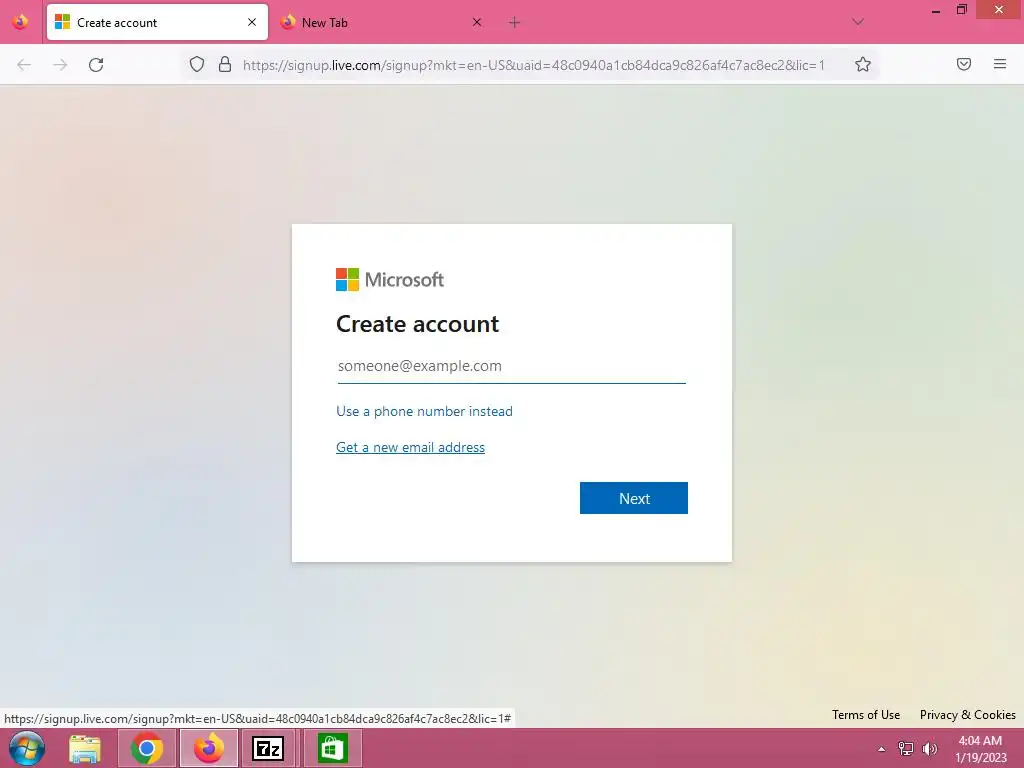The width and height of the screenshot is (1024, 768).
Task: Go back to previous page
Action: click(24, 65)
